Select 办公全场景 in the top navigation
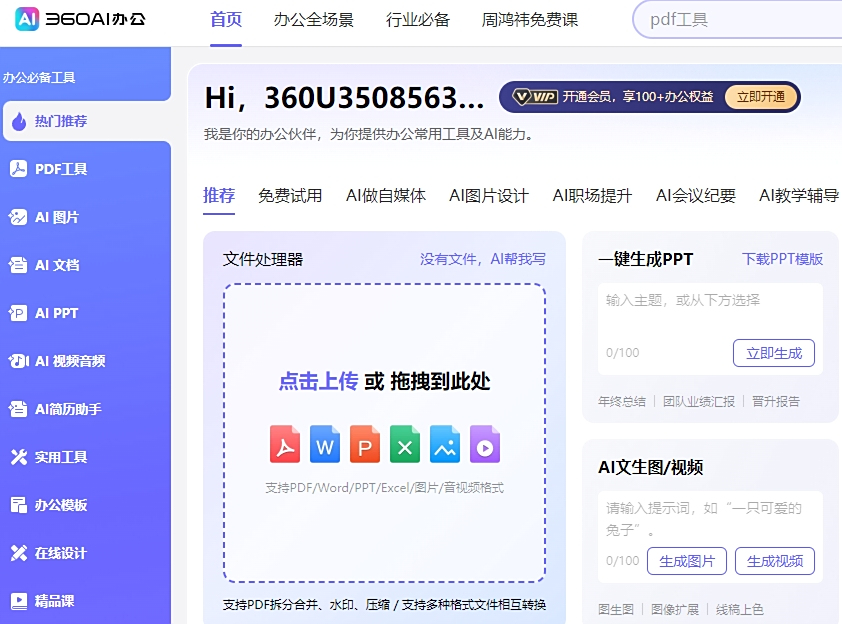 point(315,19)
